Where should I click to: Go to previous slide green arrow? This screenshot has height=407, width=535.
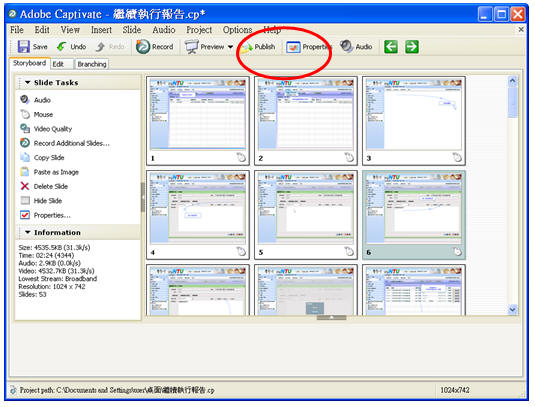coord(391,47)
